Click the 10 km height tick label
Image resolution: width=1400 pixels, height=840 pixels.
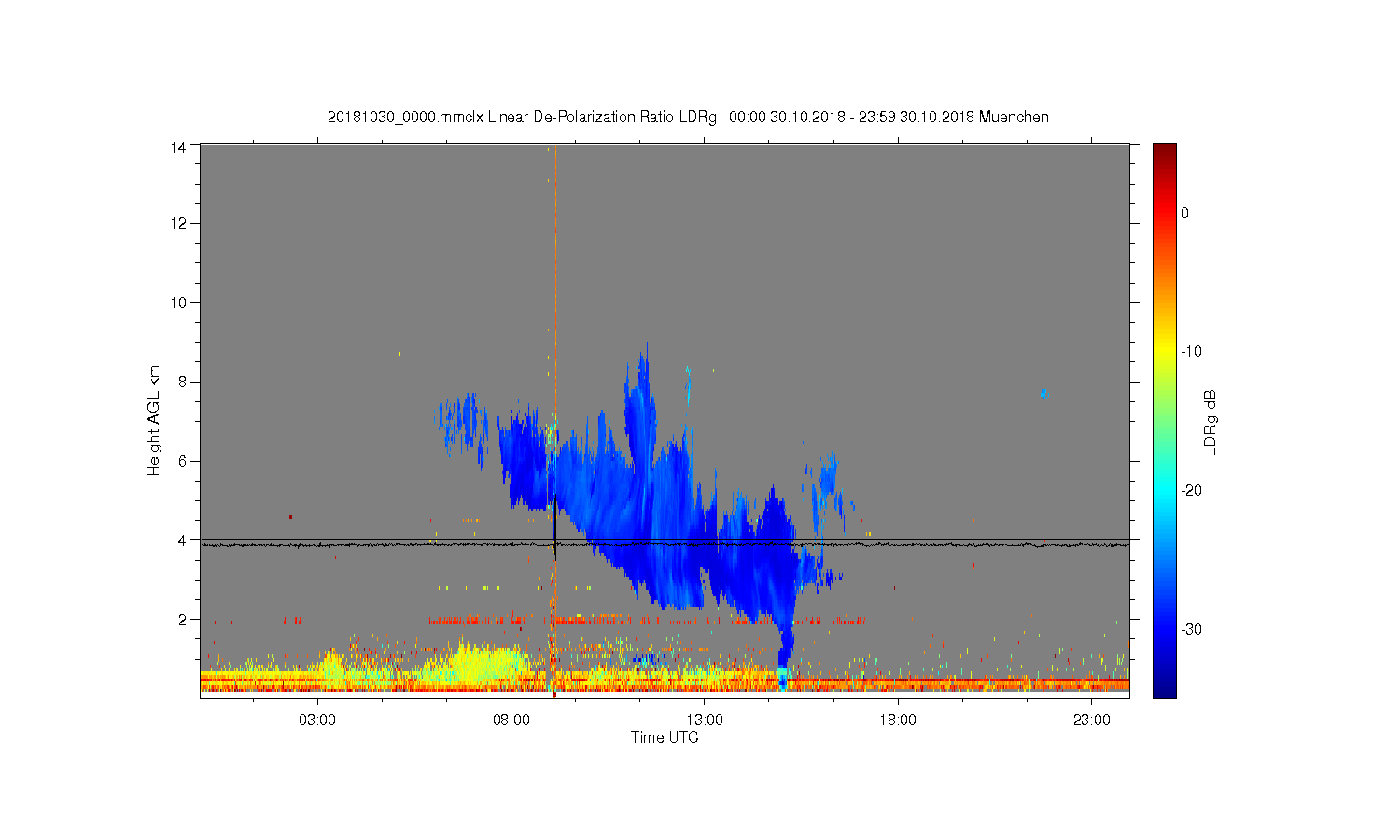pyautogui.click(x=178, y=302)
